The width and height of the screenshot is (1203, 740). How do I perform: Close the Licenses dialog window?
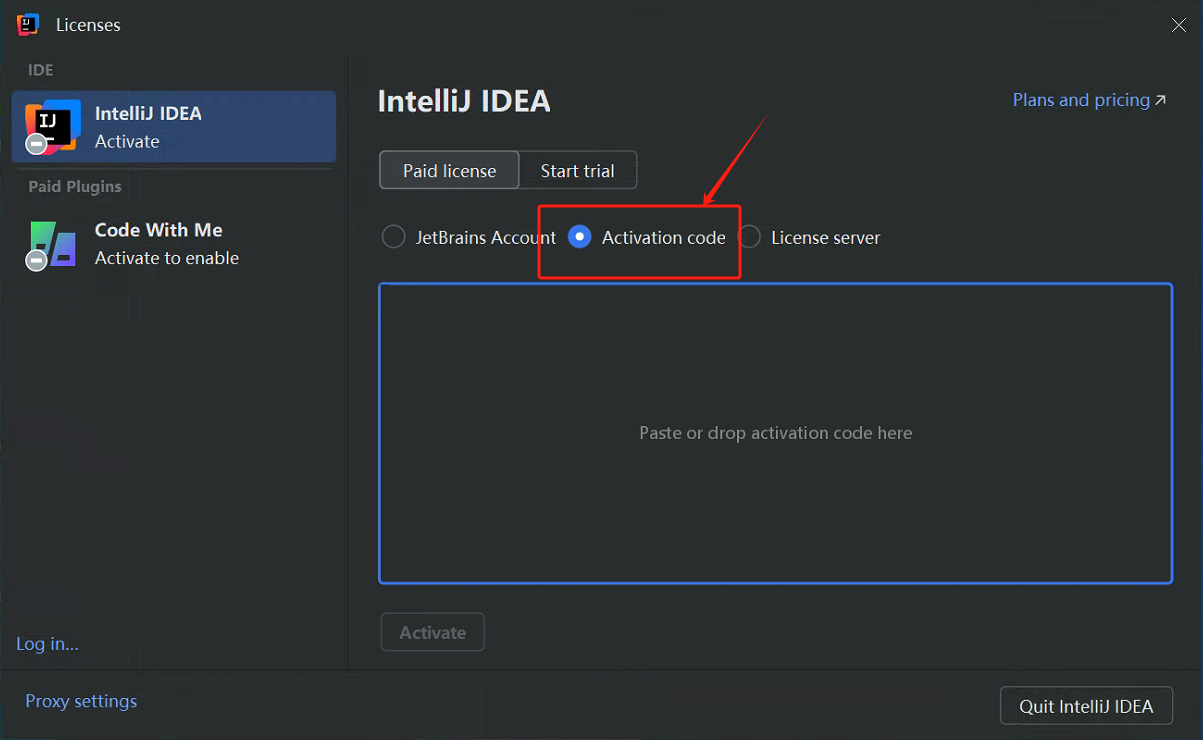click(x=1179, y=25)
